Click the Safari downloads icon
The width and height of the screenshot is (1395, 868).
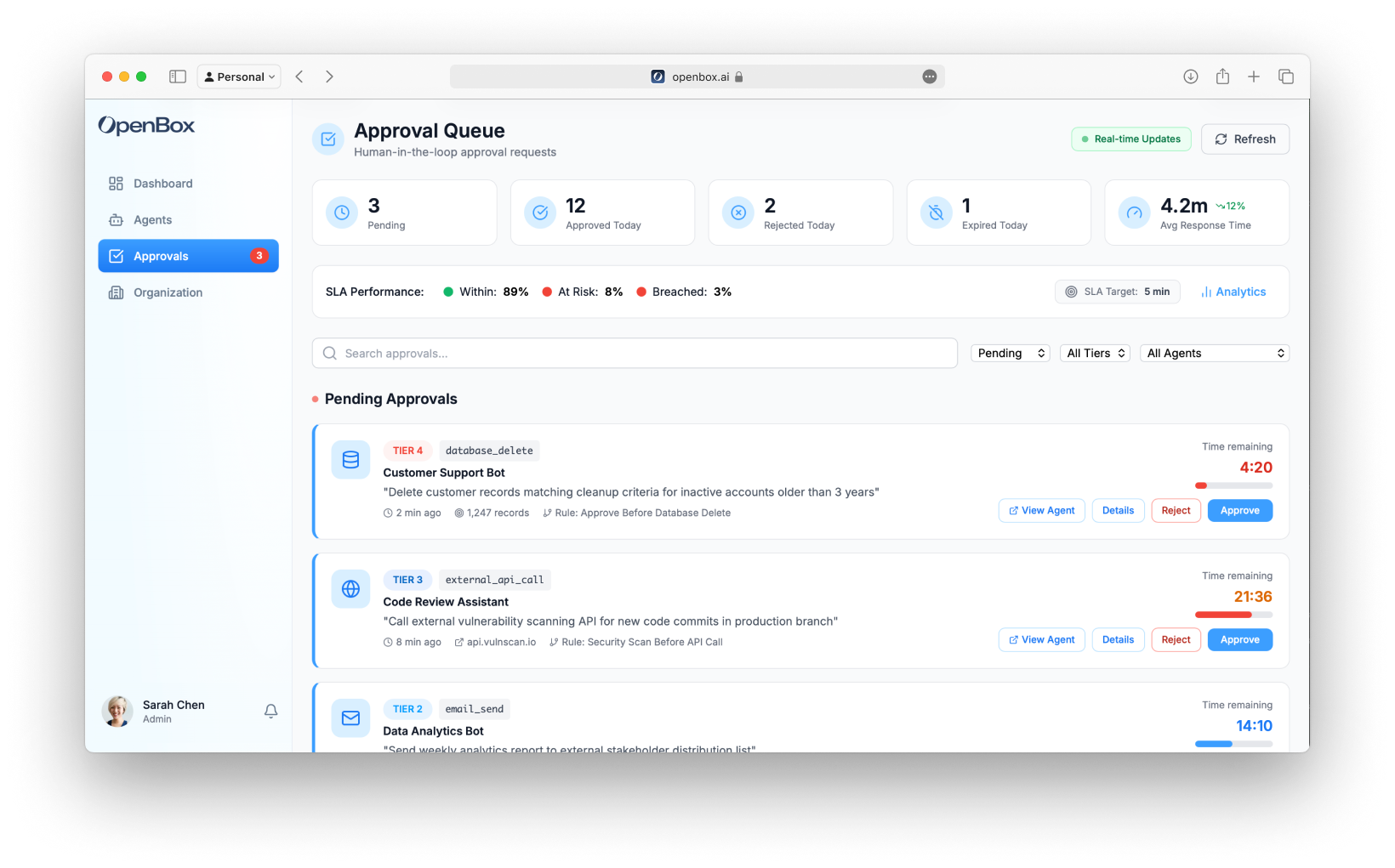coord(1191,77)
